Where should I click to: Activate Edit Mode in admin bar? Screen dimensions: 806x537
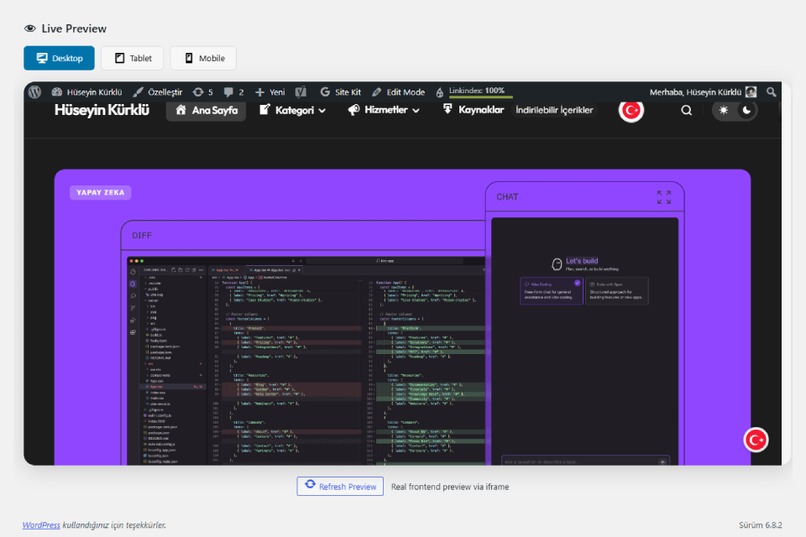(x=398, y=92)
